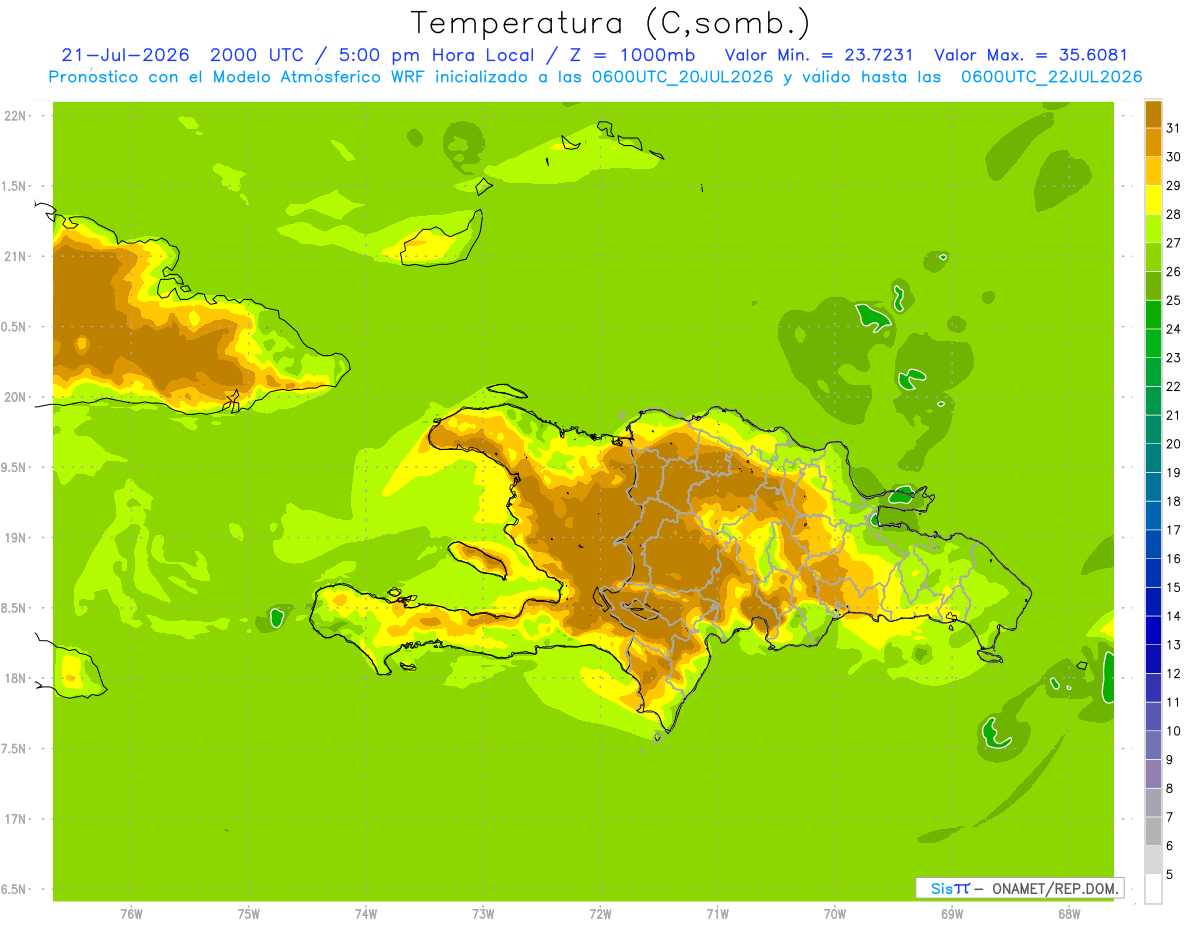
Task: Click the longitude label "70W"
Action: 835,913
